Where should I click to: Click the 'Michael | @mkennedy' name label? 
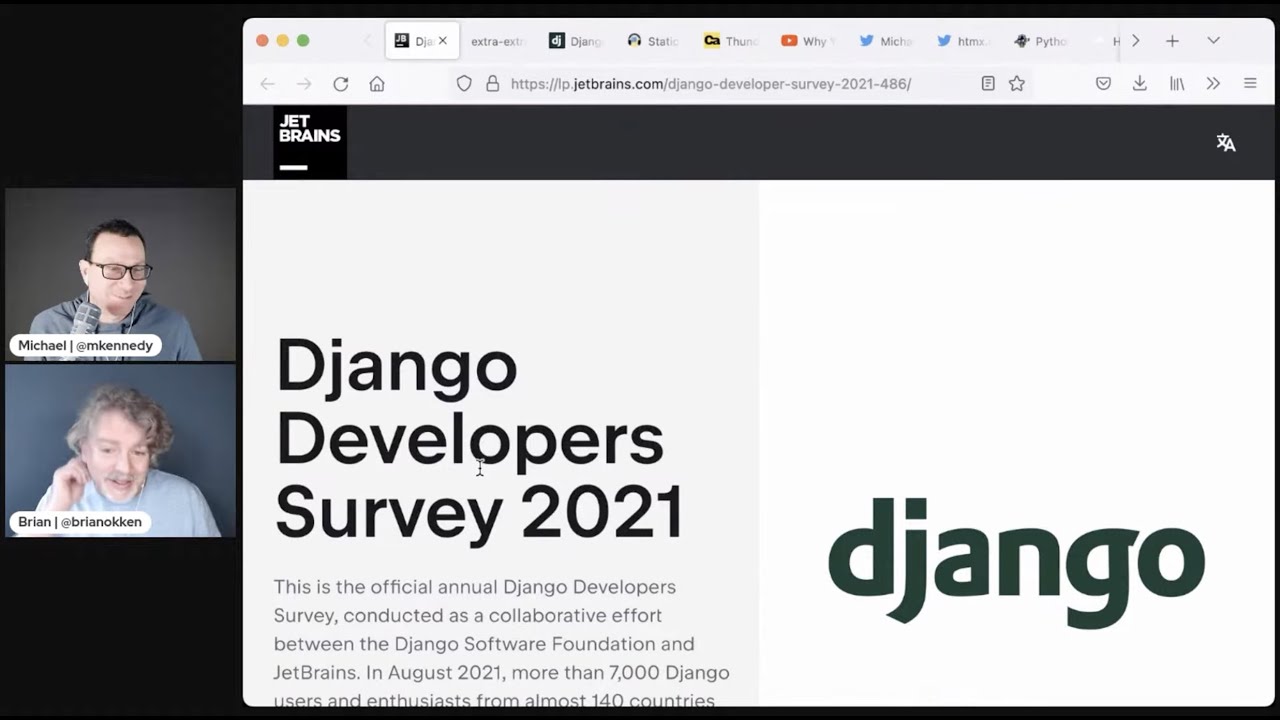click(86, 346)
